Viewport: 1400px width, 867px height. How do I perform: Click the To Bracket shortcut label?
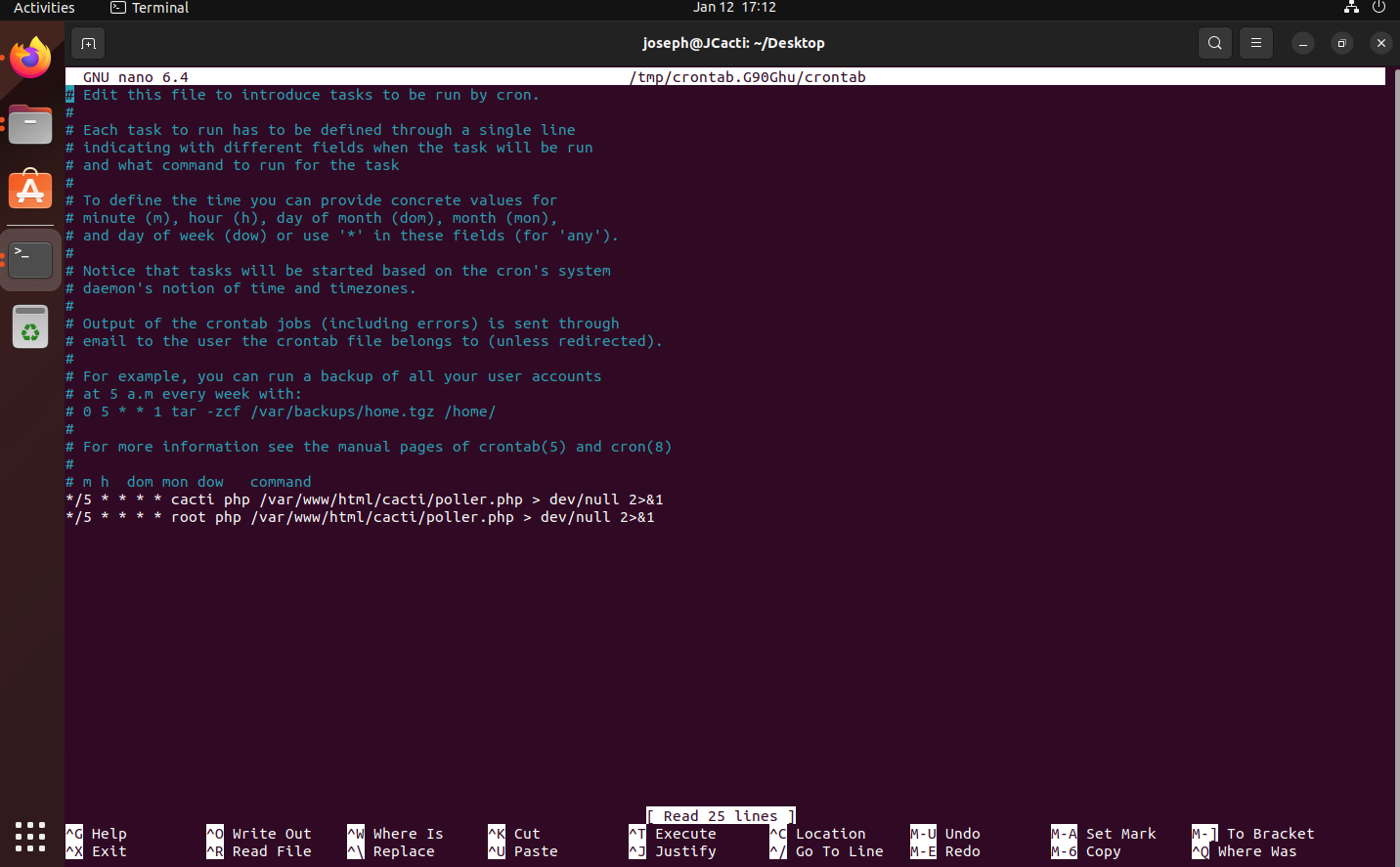coord(1253,834)
